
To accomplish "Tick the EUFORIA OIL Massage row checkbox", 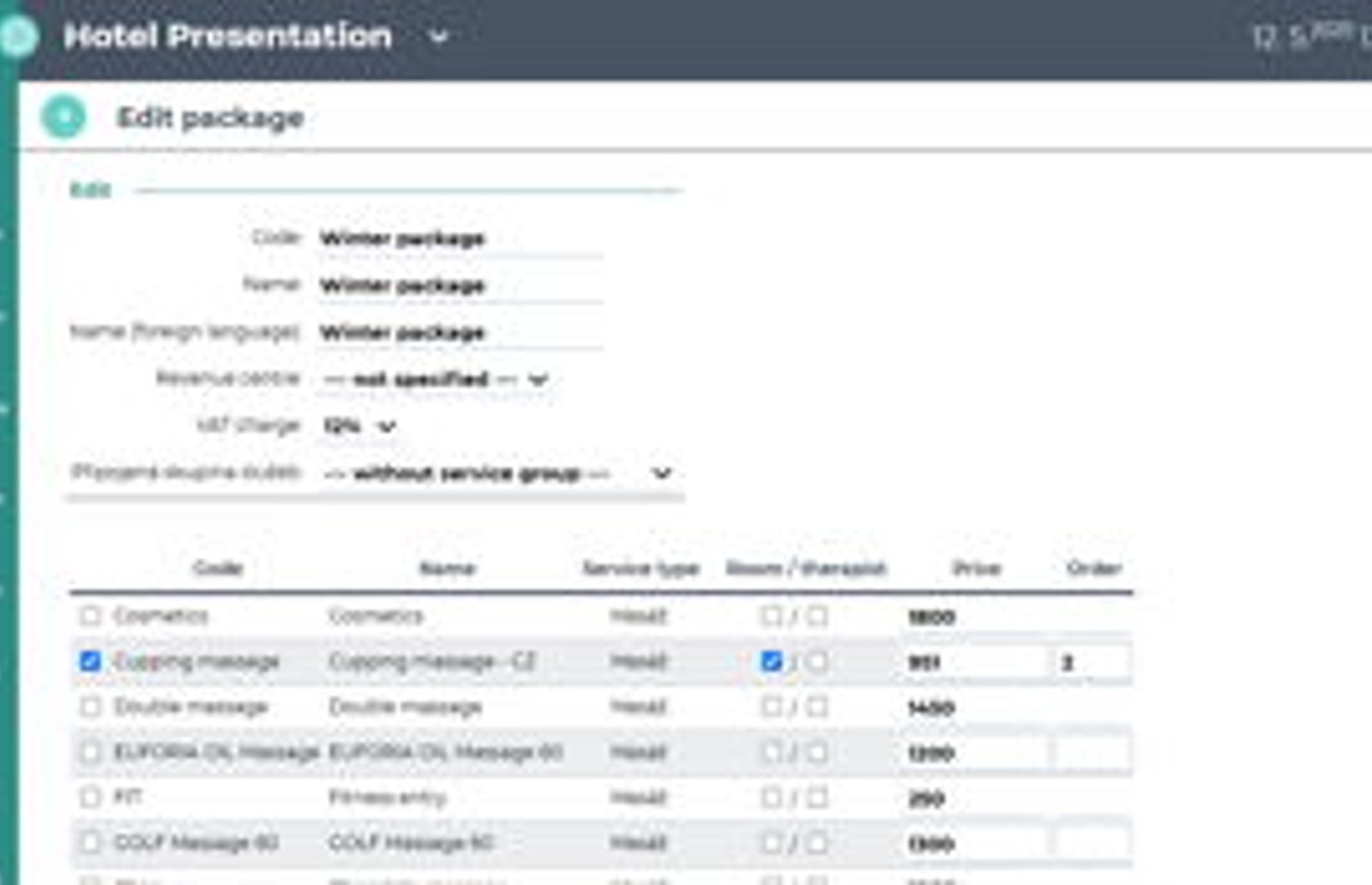I will click(90, 752).
